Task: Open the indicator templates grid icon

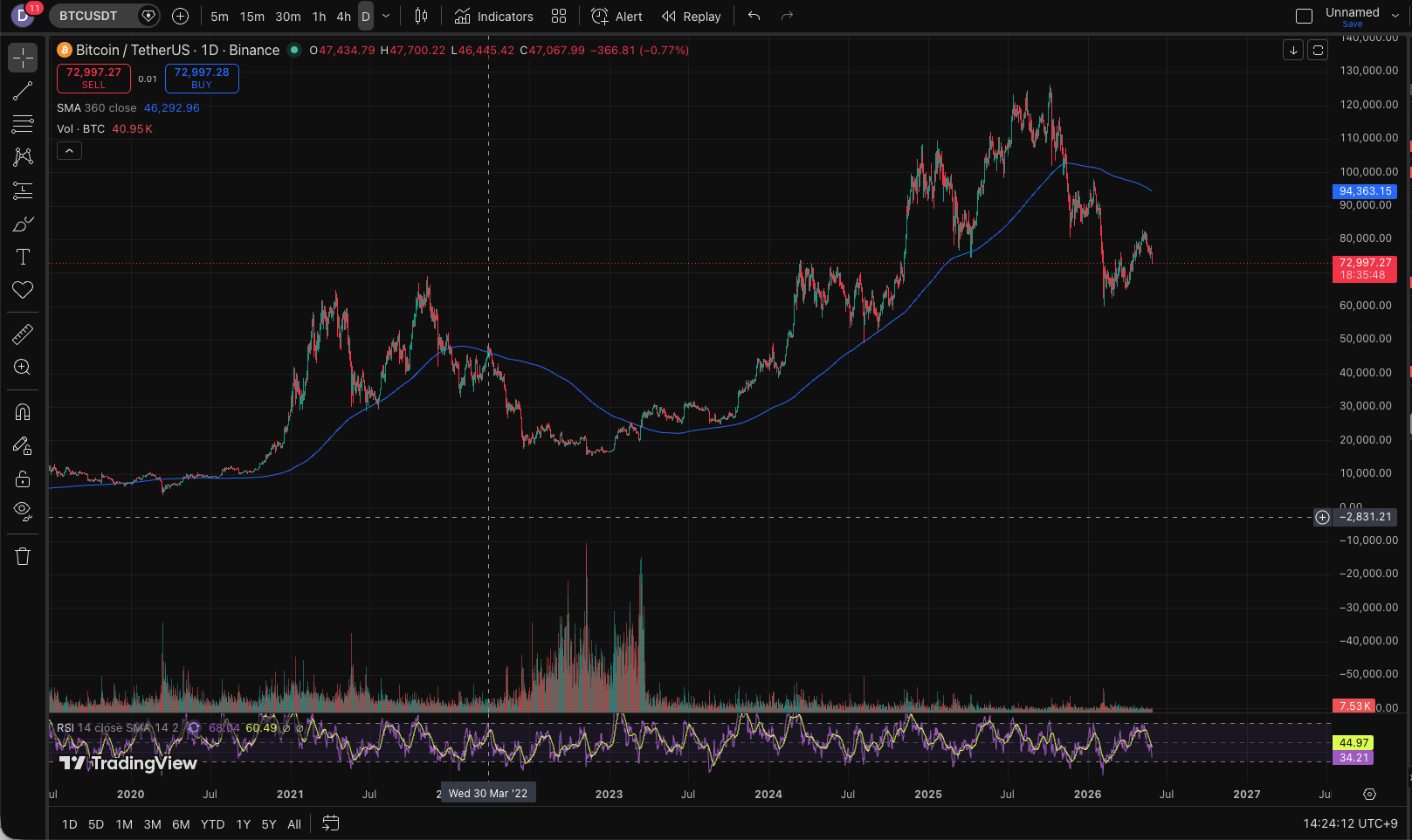Action: click(x=559, y=16)
